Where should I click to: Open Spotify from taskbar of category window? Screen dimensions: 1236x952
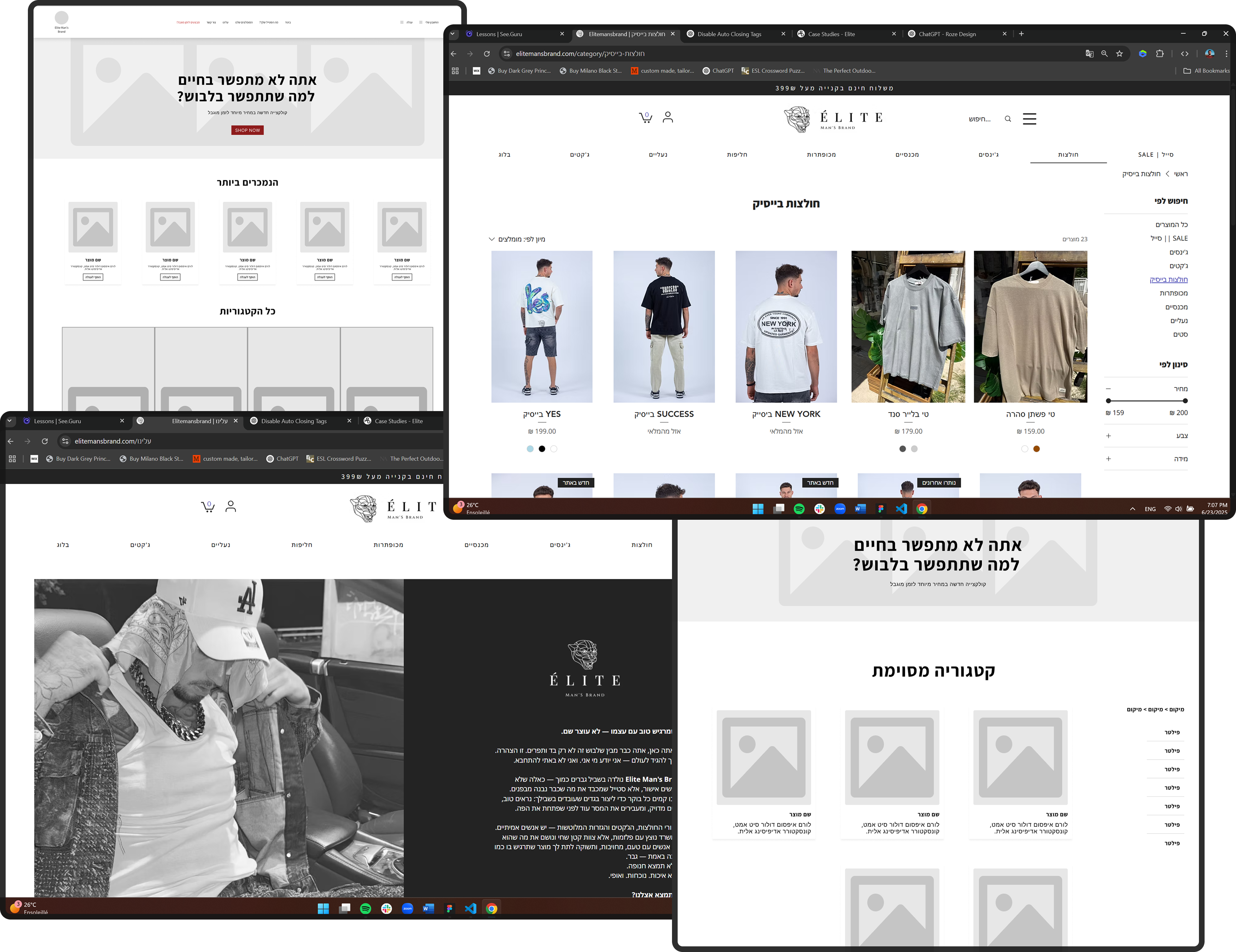click(x=799, y=508)
